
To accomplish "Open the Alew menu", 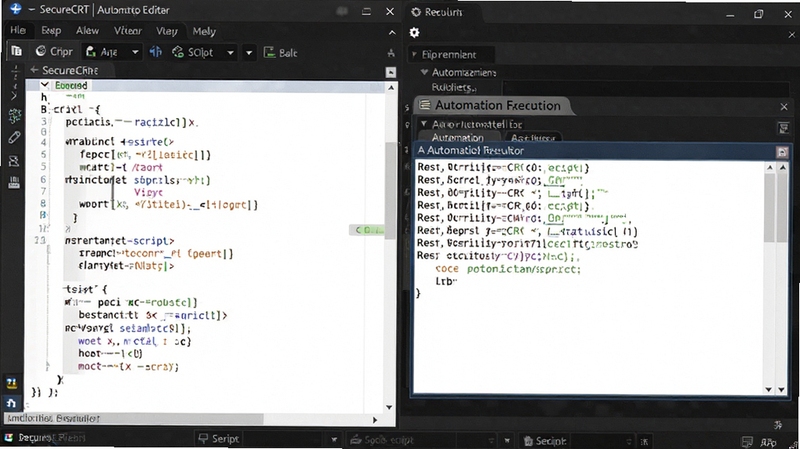I will click(x=87, y=31).
